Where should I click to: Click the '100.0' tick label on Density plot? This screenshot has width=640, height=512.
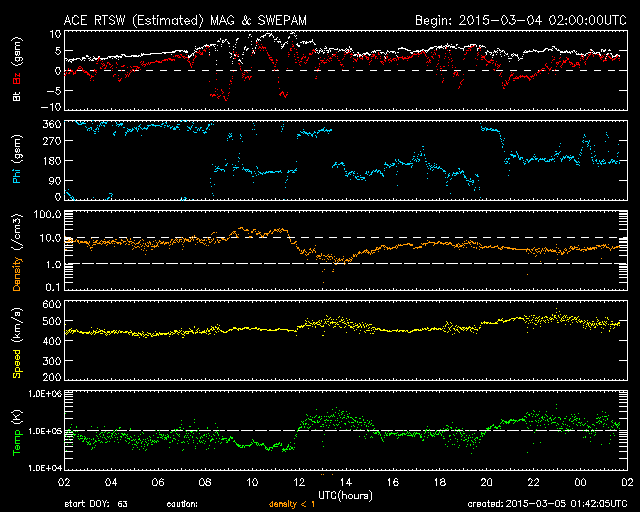pos(47,214)
